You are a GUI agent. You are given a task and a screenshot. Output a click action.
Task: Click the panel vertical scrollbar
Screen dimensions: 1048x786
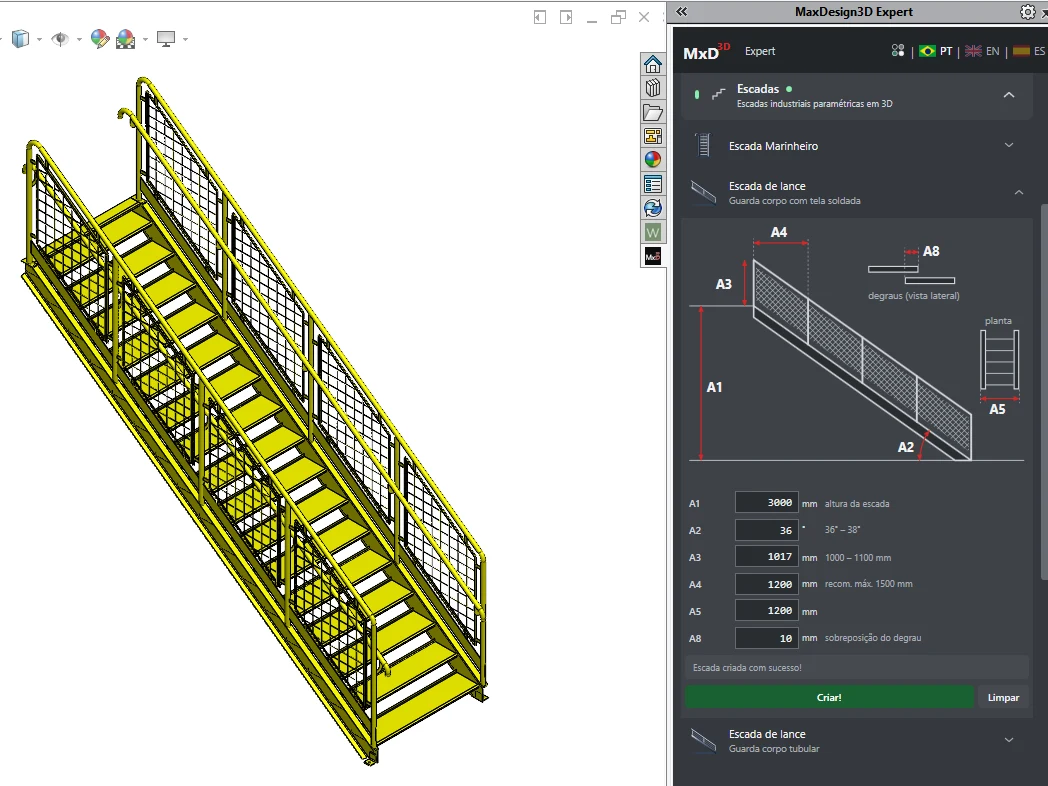pos(1044,392)
